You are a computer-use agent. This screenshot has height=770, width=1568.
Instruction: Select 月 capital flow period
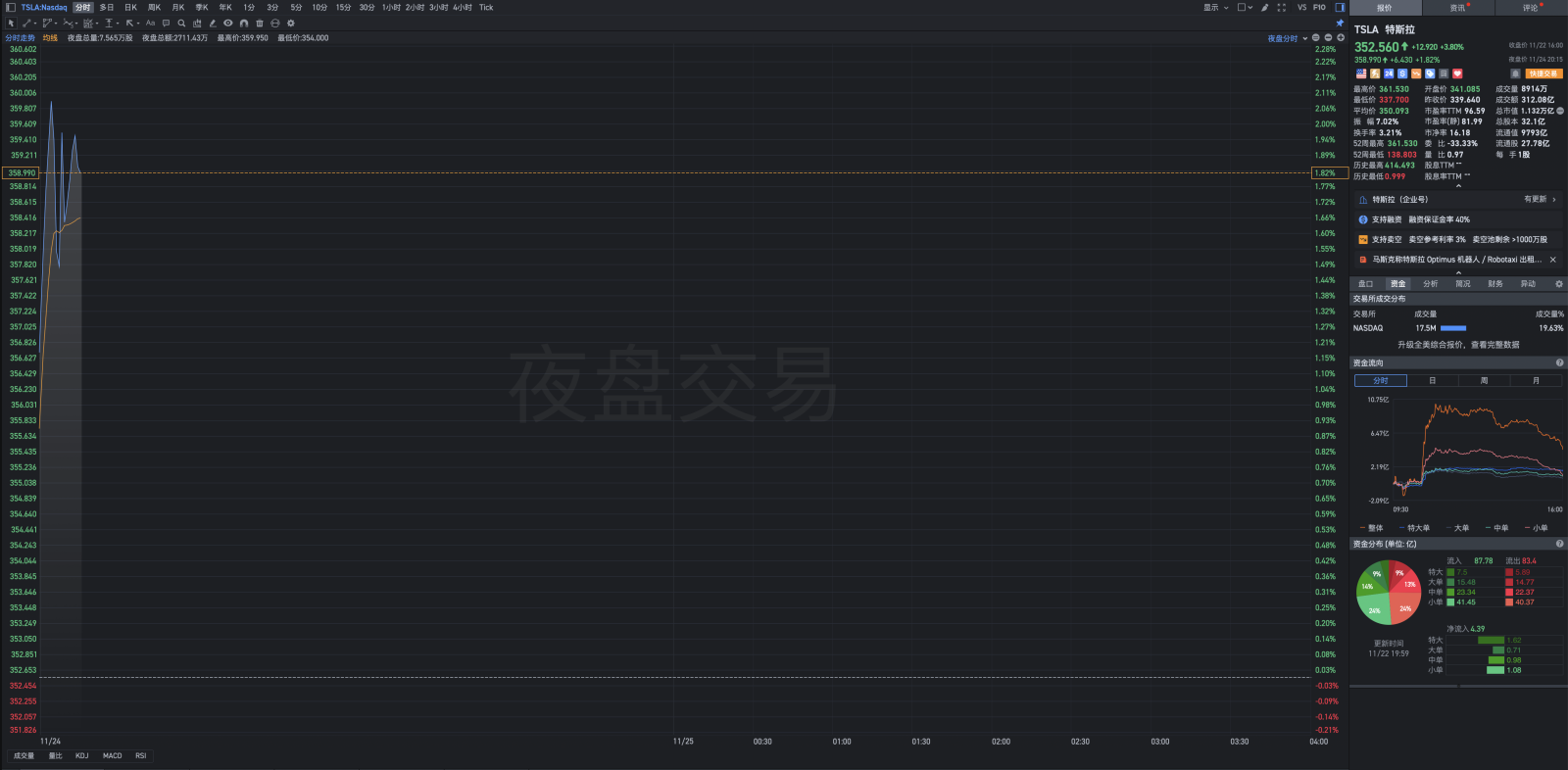[x=1536, y=380]
